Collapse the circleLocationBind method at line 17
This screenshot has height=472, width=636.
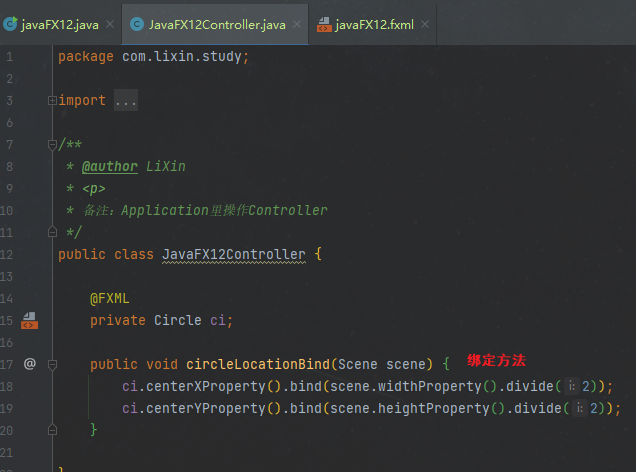point(52,365)
